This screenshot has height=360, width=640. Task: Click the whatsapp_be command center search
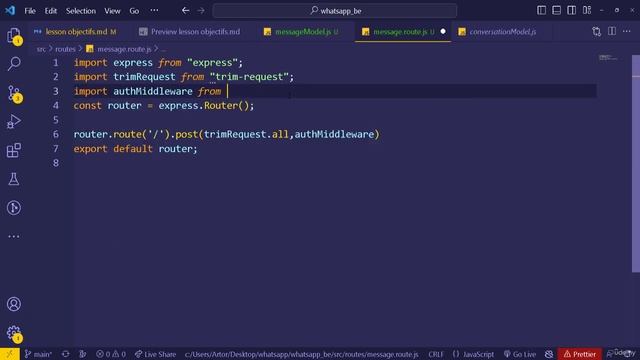[335, 11]
